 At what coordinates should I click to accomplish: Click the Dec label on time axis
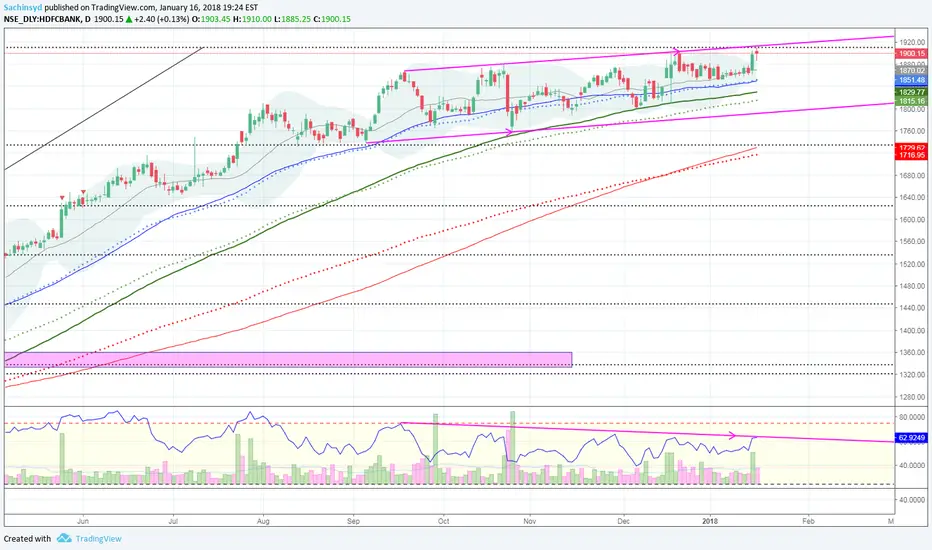click(x=624, y=521)
